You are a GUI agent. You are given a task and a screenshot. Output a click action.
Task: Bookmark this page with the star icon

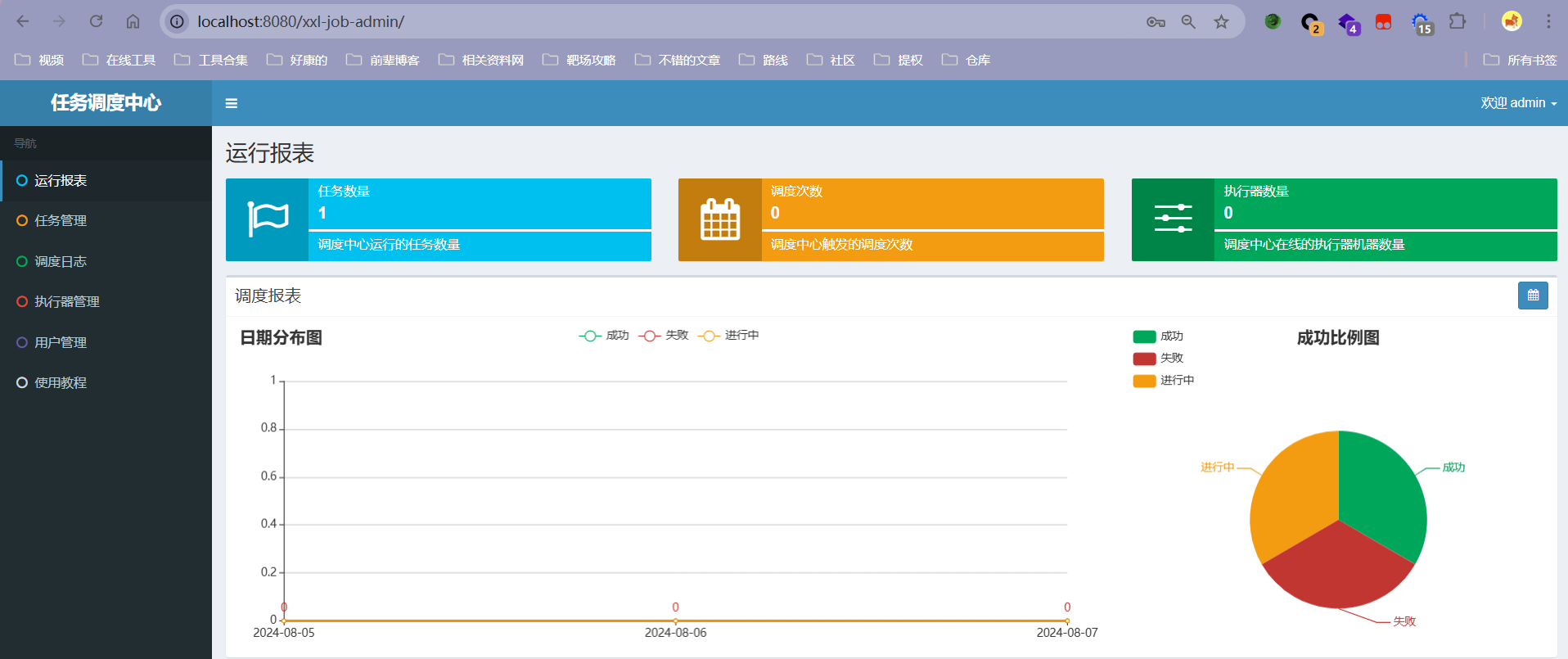pos(1221,22)
